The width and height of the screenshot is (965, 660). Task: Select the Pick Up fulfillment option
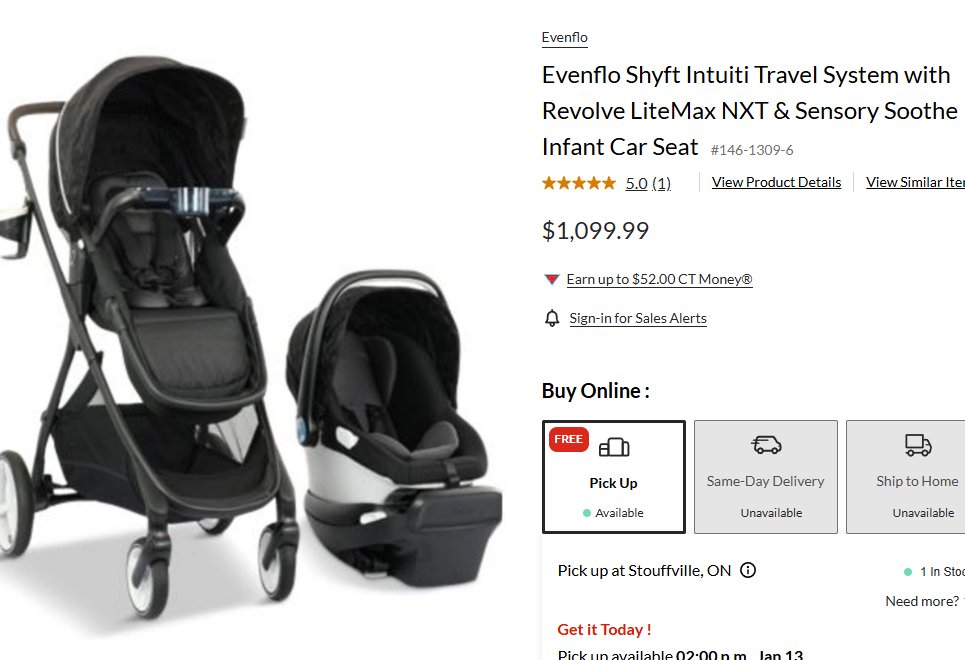coord(614,477)
